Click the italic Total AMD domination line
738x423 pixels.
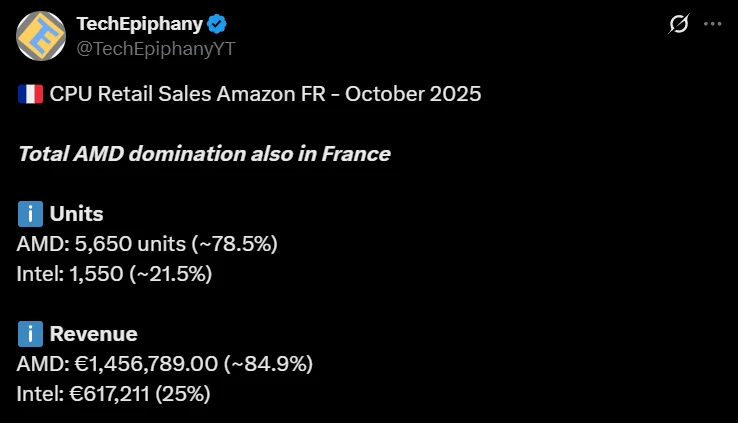pyautogui.click(x=203, y=154)
